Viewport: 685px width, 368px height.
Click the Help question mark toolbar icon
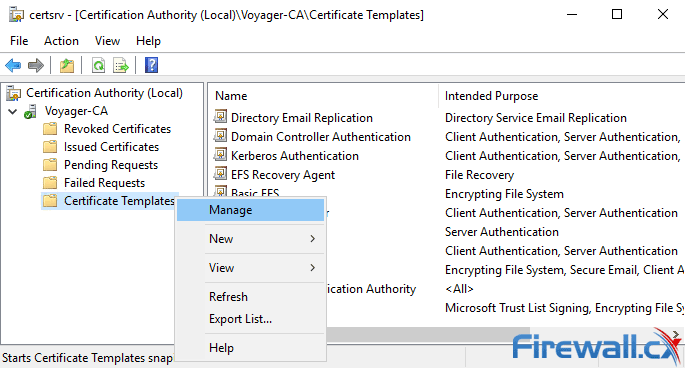tap(151, 65)
